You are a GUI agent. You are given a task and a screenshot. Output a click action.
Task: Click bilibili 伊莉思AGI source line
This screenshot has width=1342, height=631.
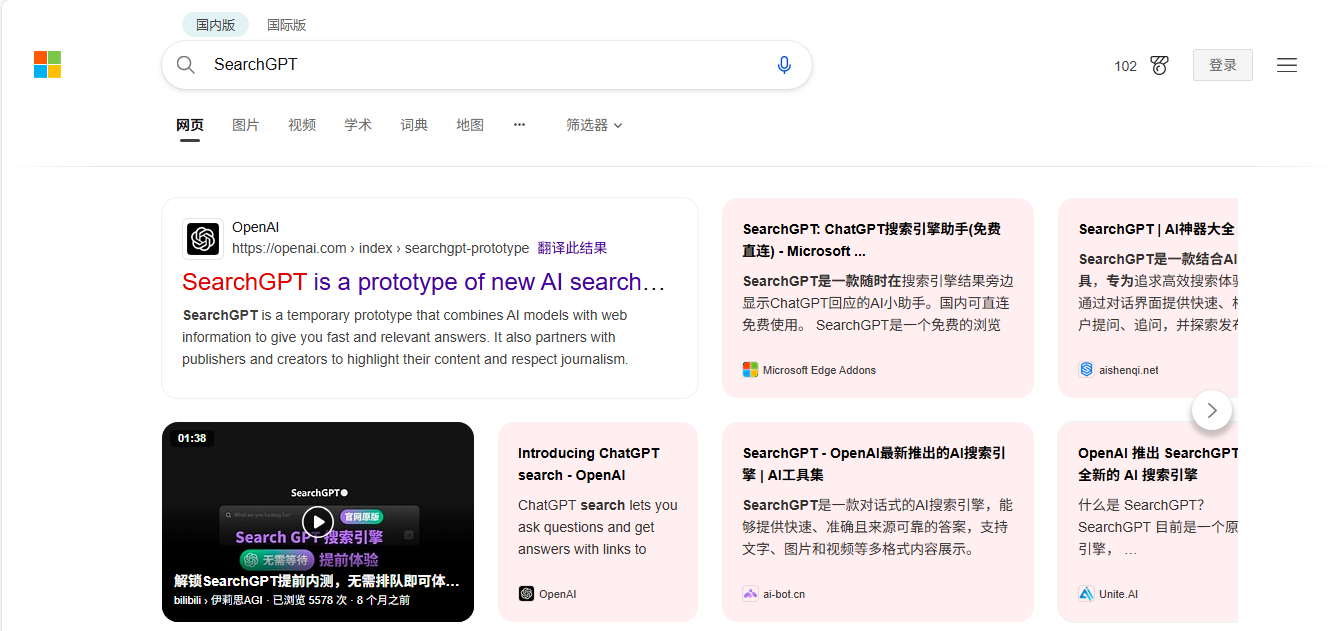(x=292, y=601)
